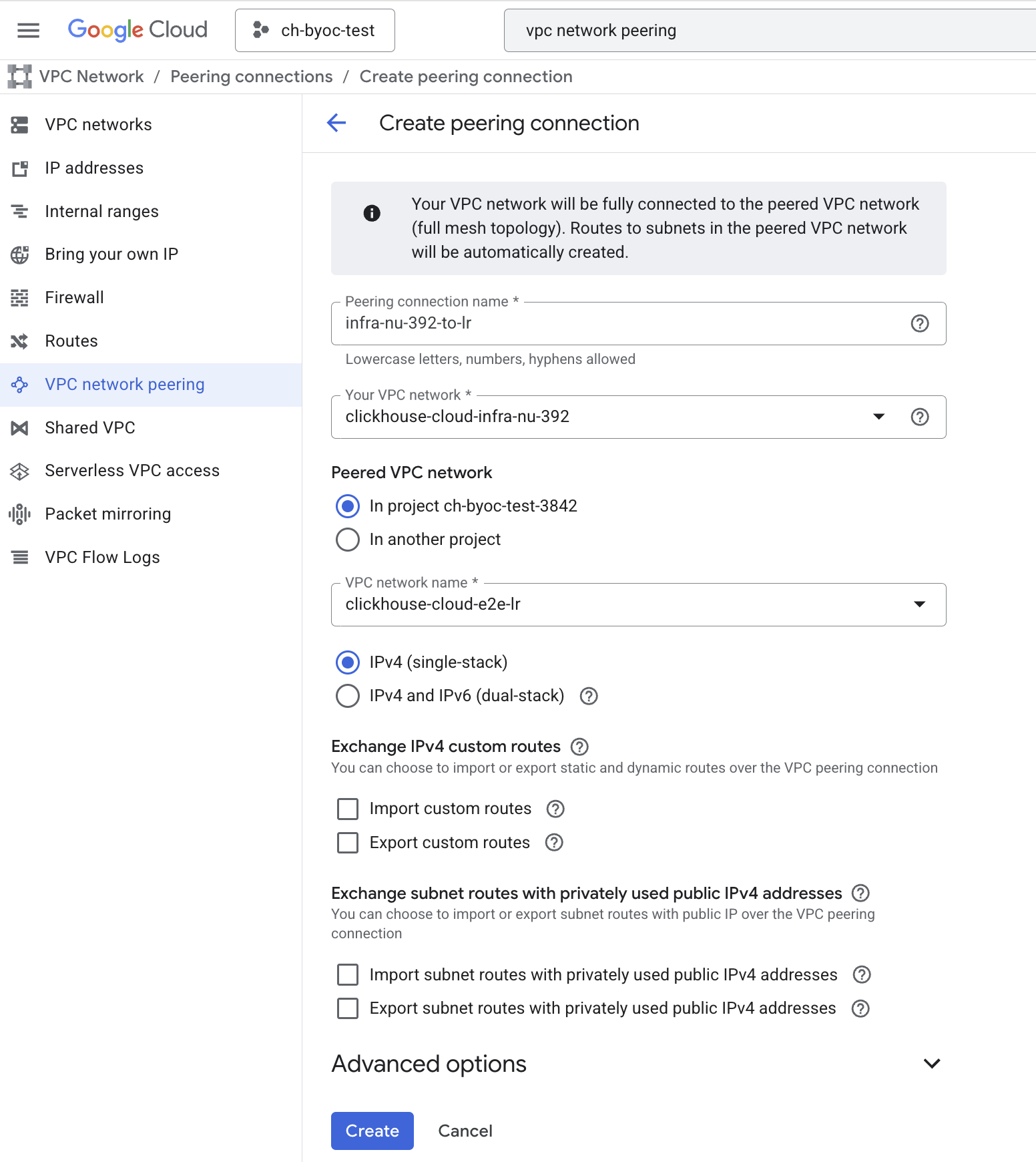Click help icon next to Exchange IPv4 custom routes
Screen dimensions: 1036x1162
point(579,747)
